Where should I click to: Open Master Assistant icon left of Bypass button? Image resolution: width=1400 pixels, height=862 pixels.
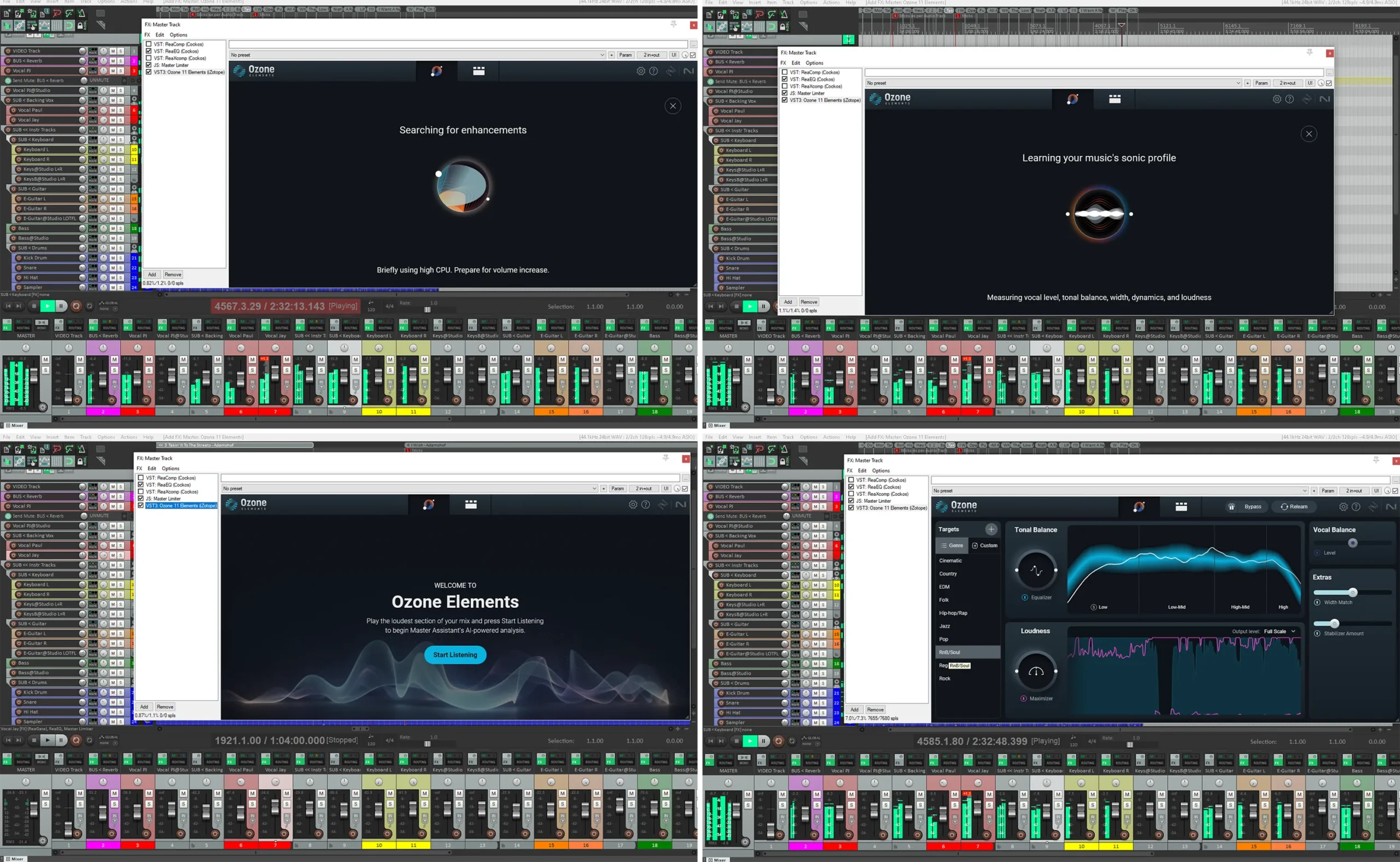tap(1139, 506)
